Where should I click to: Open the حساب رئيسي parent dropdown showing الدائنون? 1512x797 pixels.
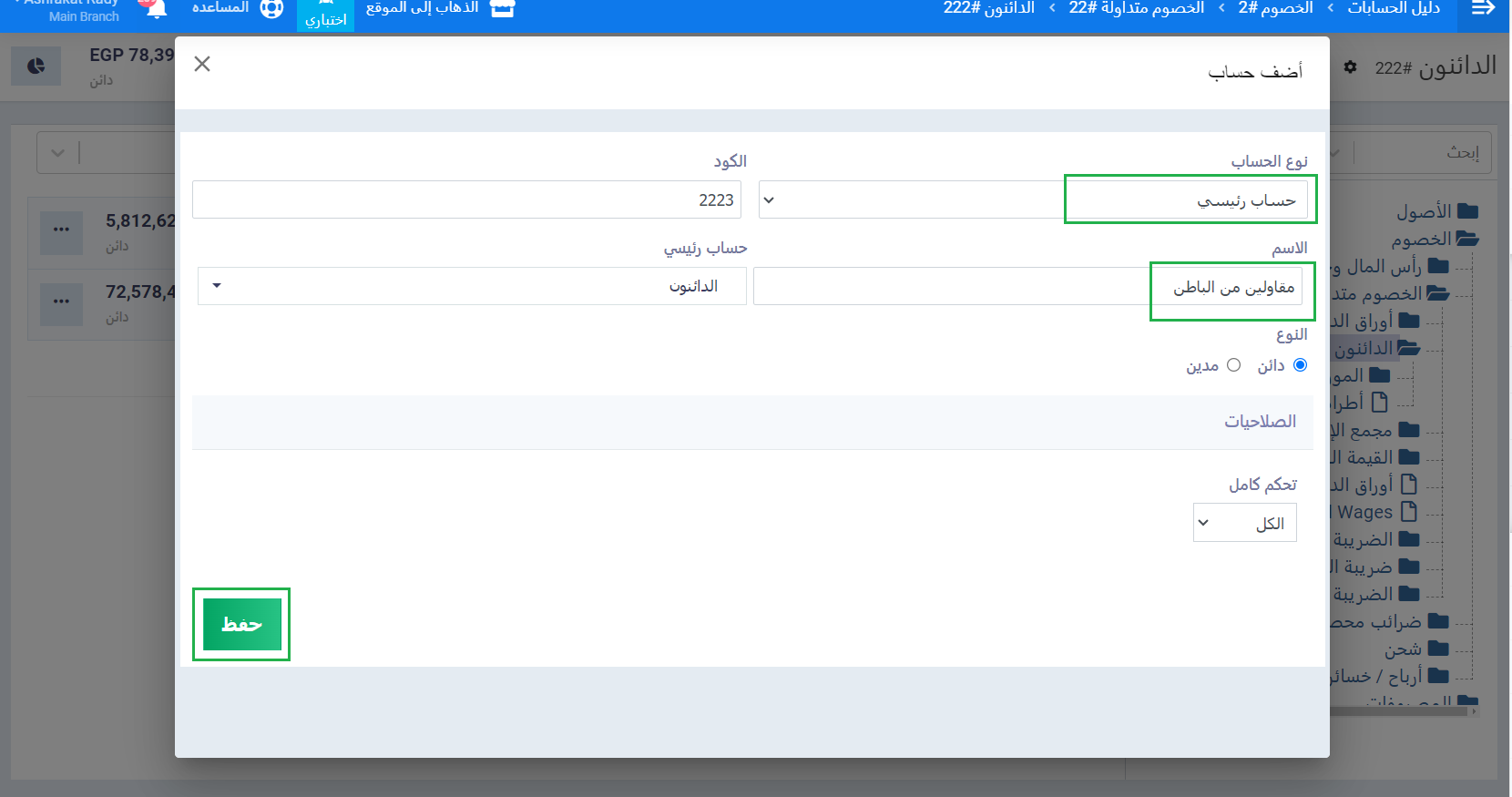tap(472, 286)
